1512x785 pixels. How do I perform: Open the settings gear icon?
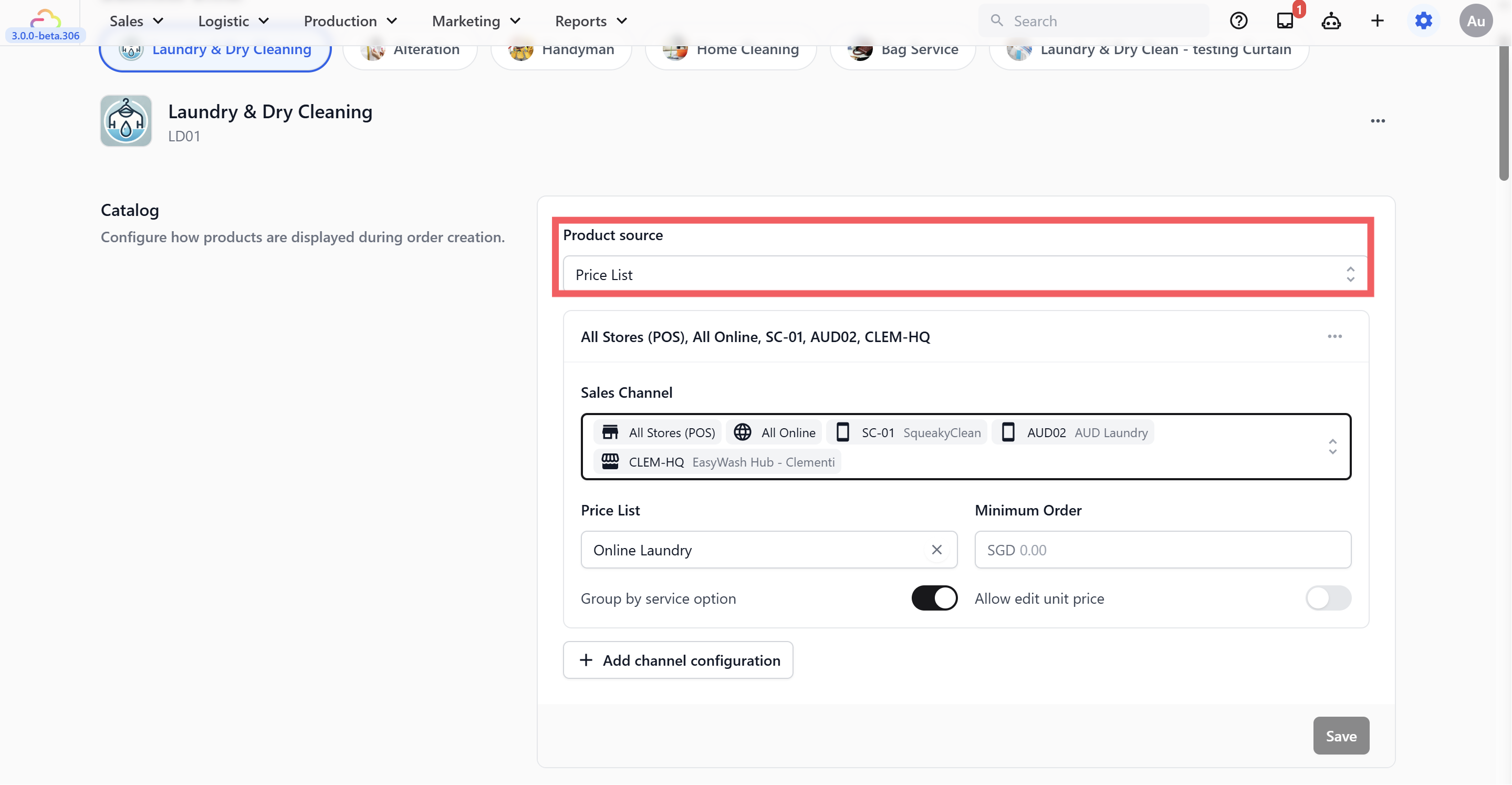(1423, 21)
